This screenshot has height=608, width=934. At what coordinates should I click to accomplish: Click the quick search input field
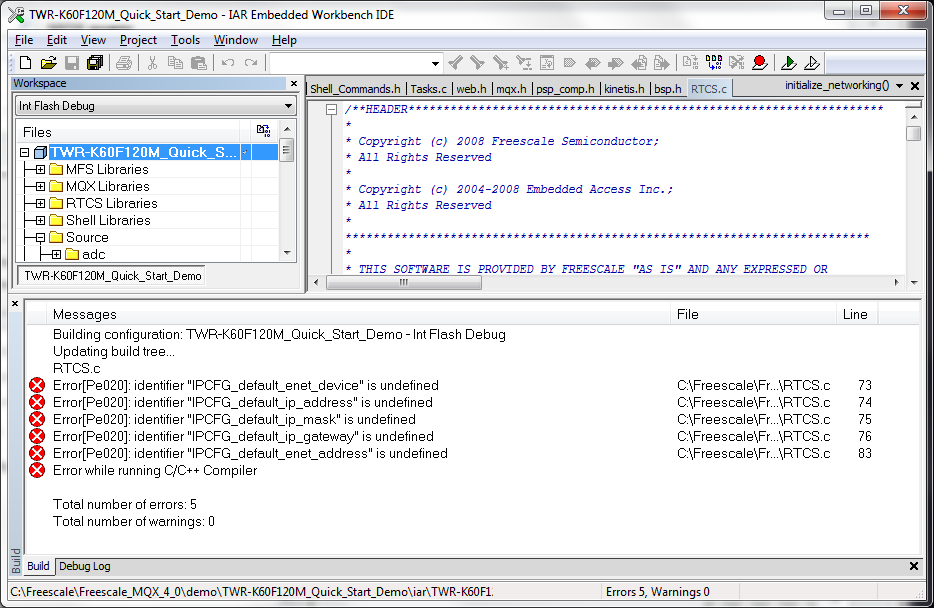(x=350, y=63)
